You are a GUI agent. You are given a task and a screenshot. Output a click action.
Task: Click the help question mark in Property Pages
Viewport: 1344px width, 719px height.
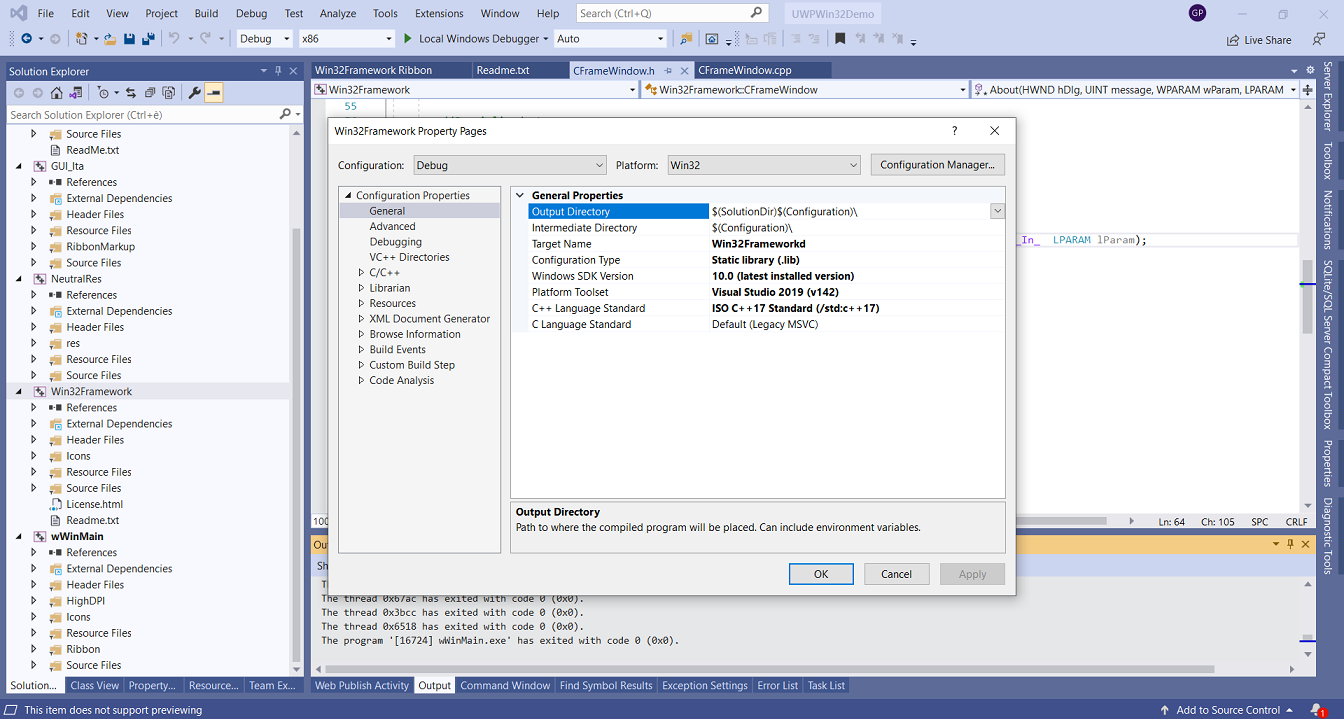click(954, 131)
